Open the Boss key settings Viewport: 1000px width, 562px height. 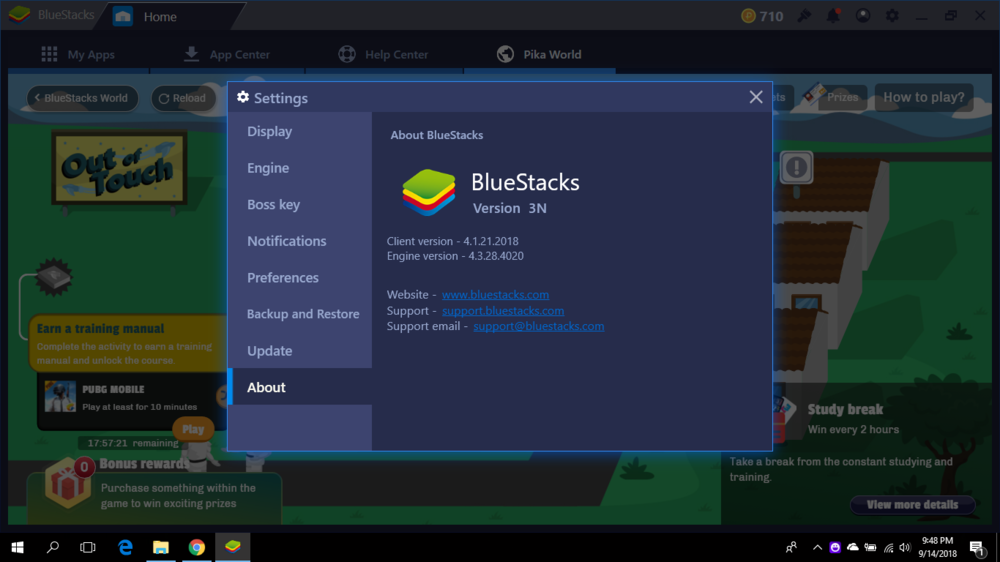(273, 204)
